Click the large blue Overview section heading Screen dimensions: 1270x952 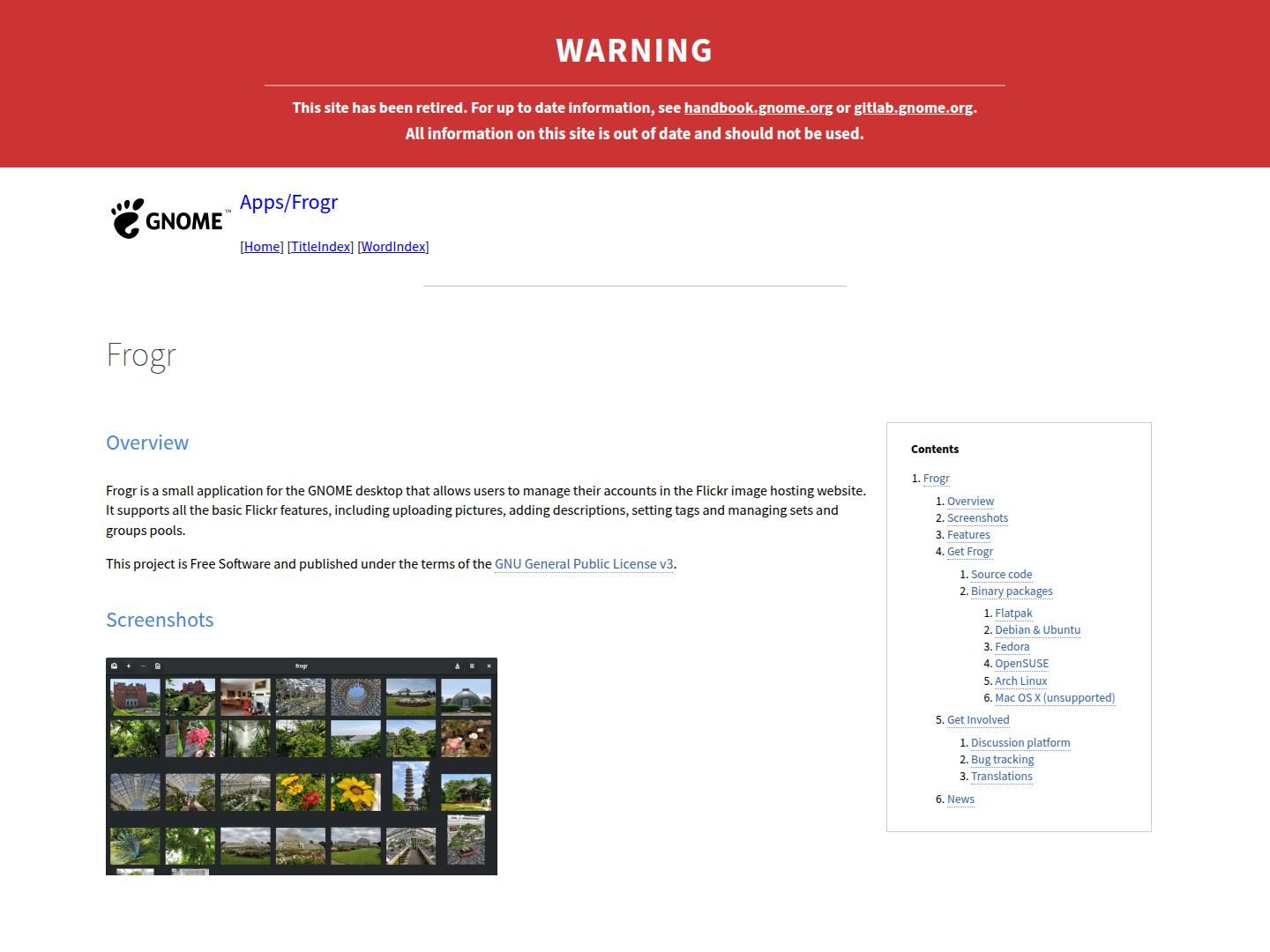point(147,443)
